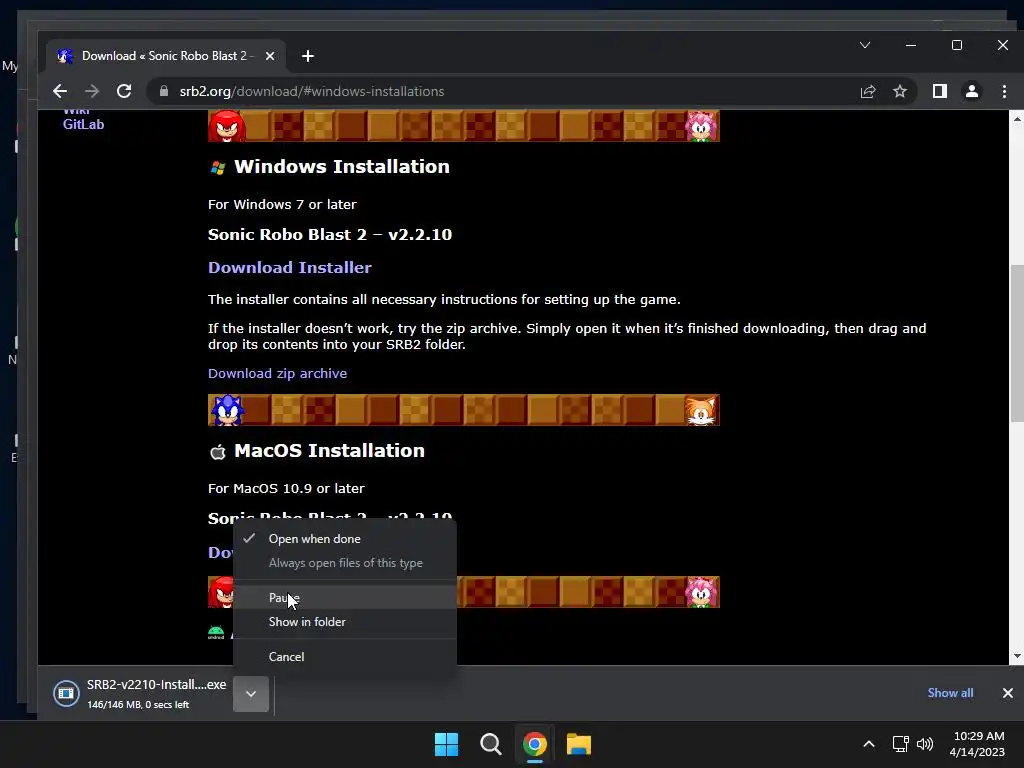Viewport: 1024px width, 768px height.
Task: Open the Windows Start menu
Action: tap(447, 744)
